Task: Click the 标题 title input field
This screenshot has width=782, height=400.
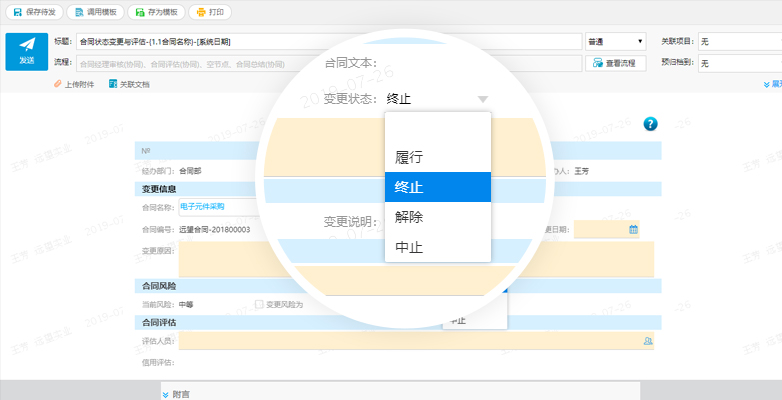Action: tap(330, 41)
